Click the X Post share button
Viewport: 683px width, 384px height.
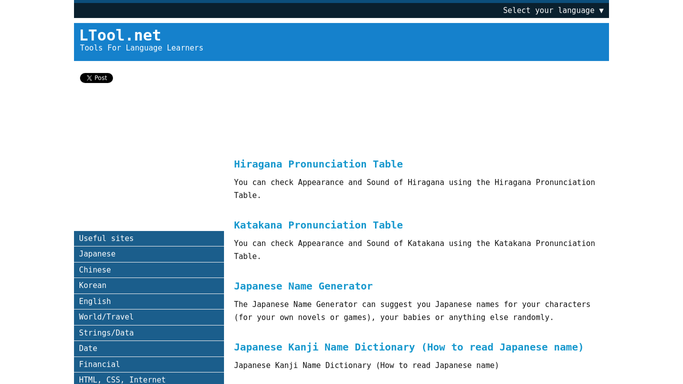point(96,78)
